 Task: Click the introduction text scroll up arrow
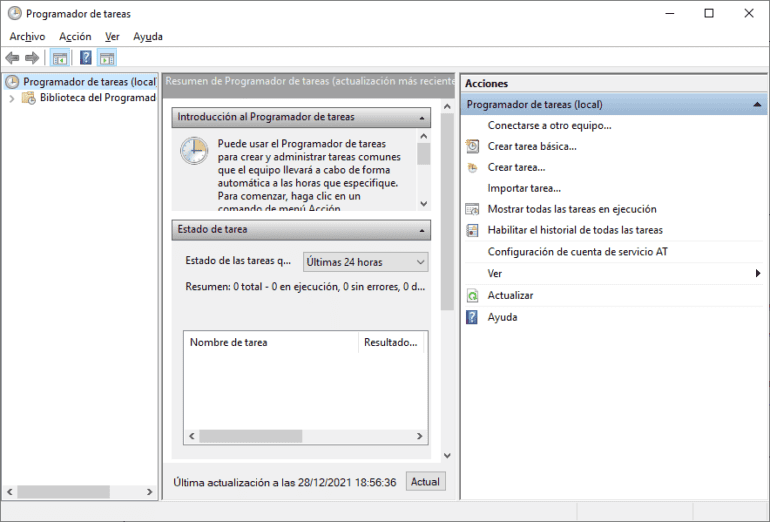(424, 136)
